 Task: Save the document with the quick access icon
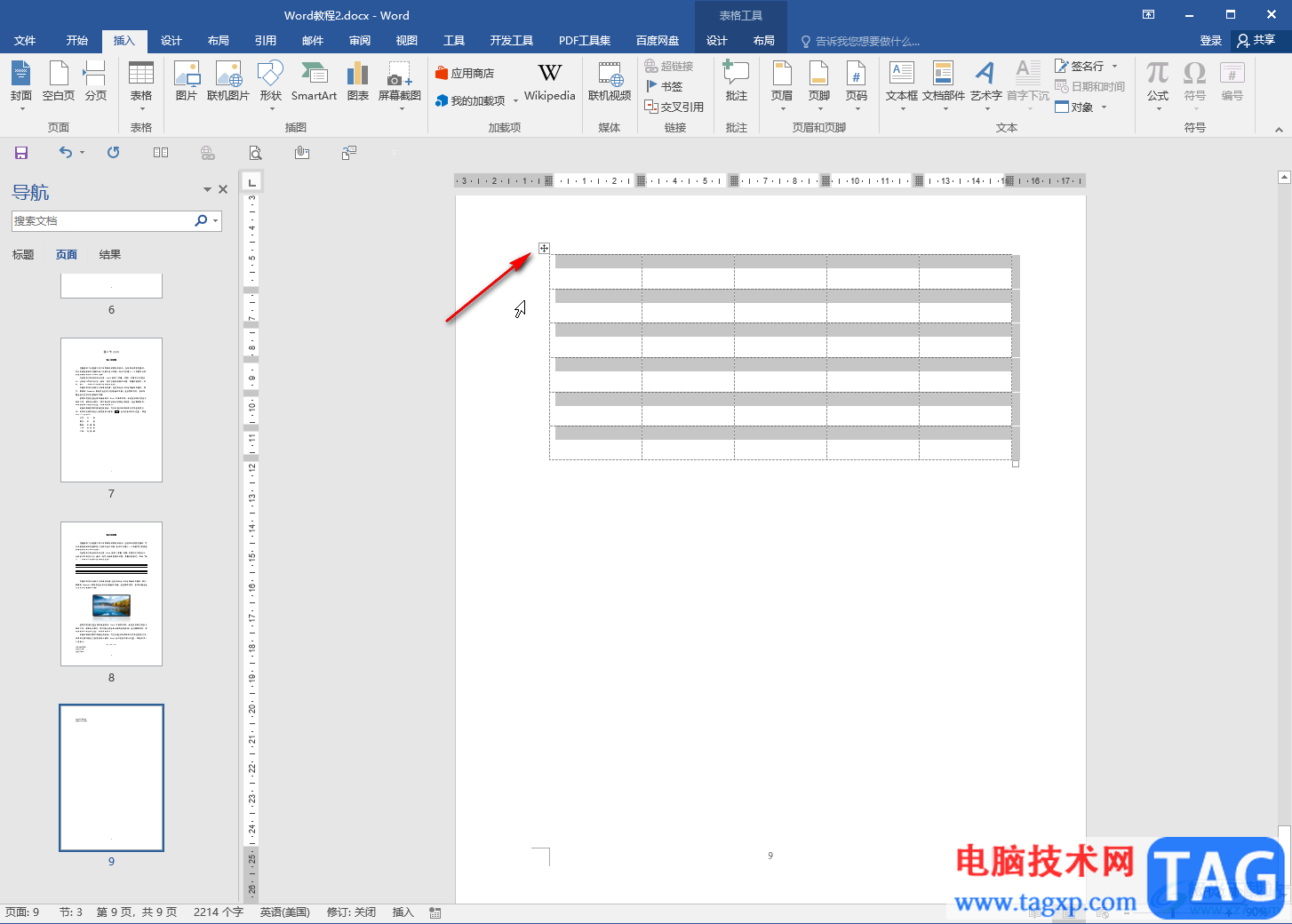pos(21,153)
